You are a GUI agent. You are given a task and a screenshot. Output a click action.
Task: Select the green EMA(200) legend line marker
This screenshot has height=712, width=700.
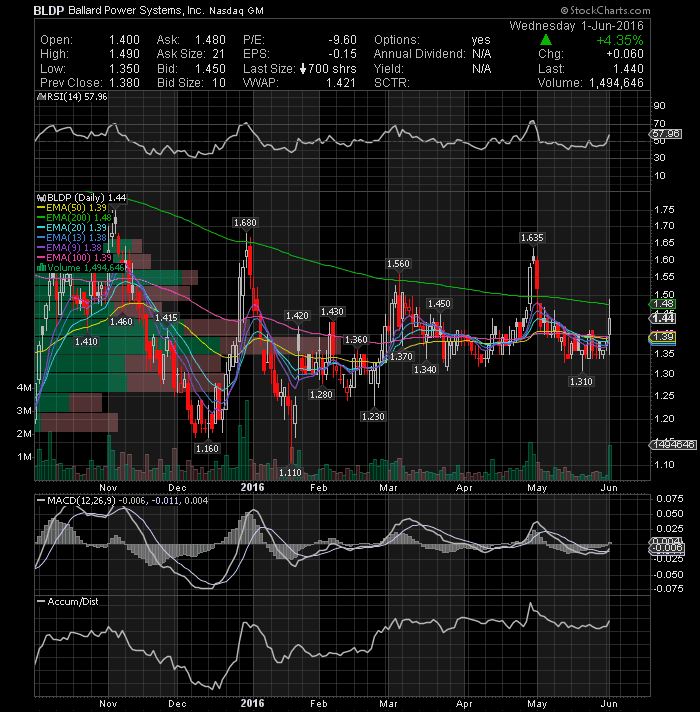(41, 218)
